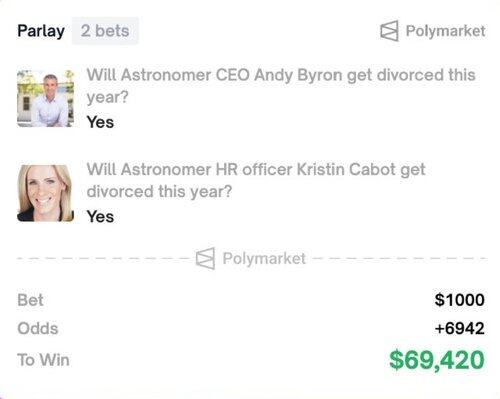This screenshot has width=500, height=399.
Task: Click the dashed line left of divider logo
Action: point(103,258)
